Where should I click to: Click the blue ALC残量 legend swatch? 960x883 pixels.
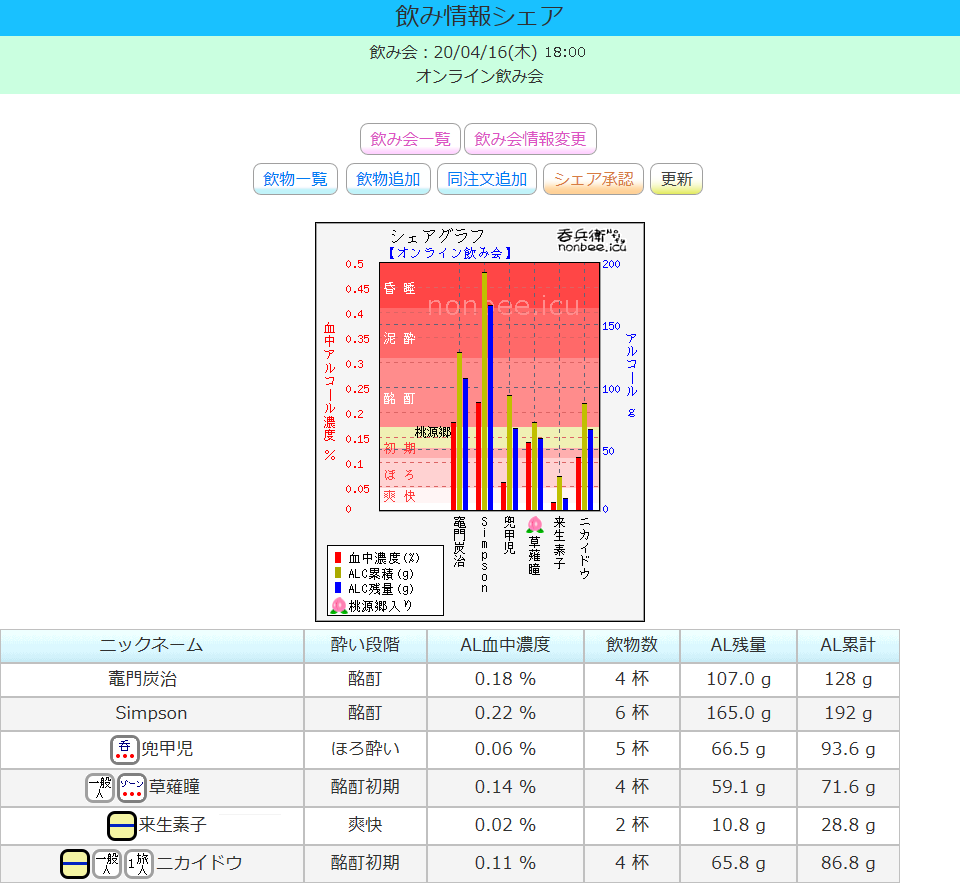tap(338, 589)
